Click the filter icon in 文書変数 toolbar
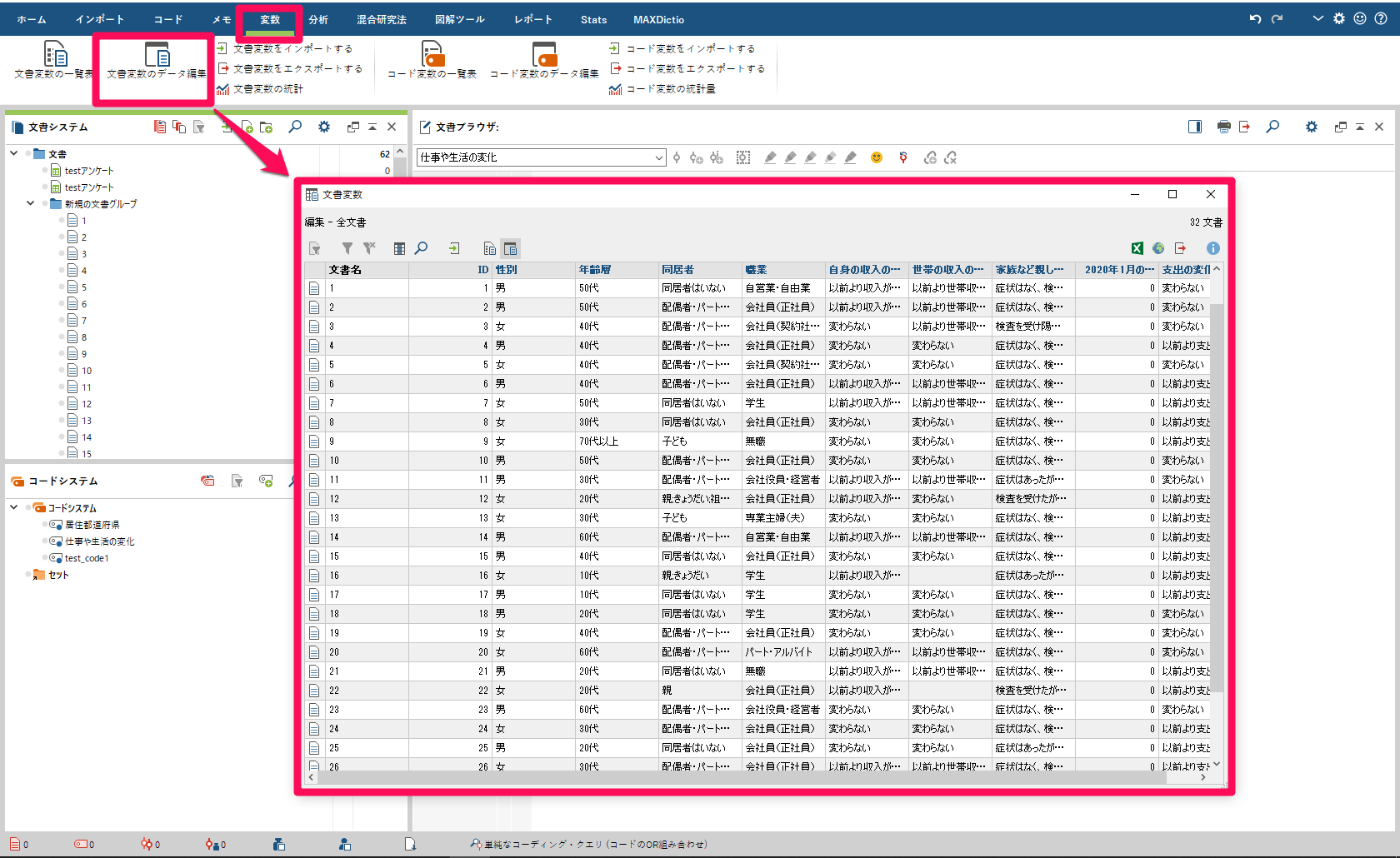Viewport: 1400px width, 858px height. [347, 247]
